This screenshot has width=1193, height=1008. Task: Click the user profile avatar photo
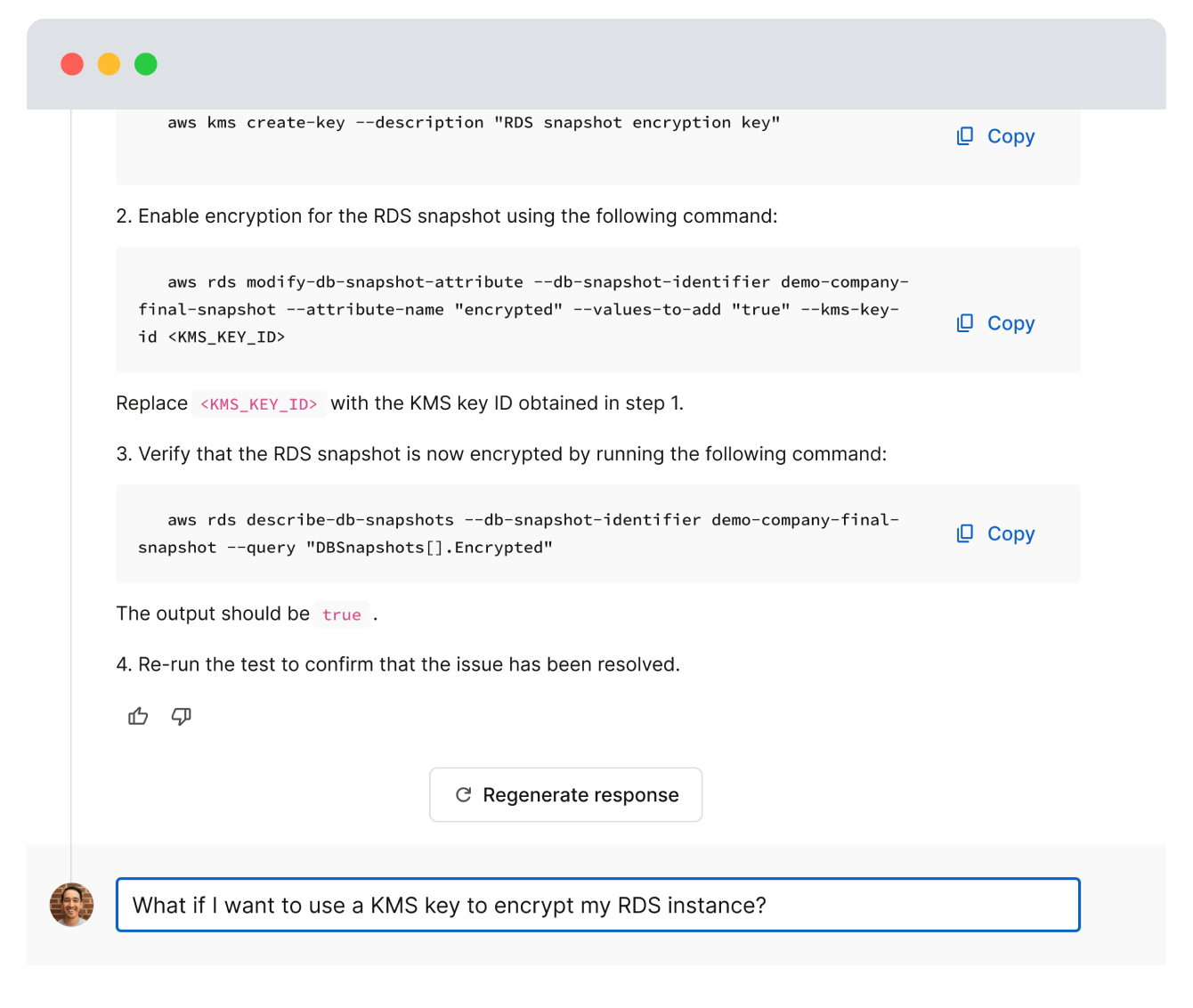tap(72, 905)
